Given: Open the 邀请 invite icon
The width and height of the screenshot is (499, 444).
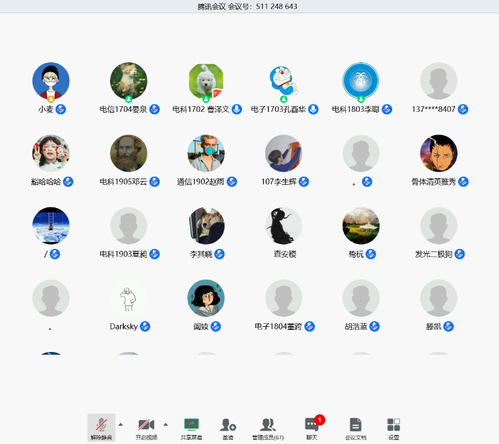Looking at the screenshot, I should pos(228,429).
